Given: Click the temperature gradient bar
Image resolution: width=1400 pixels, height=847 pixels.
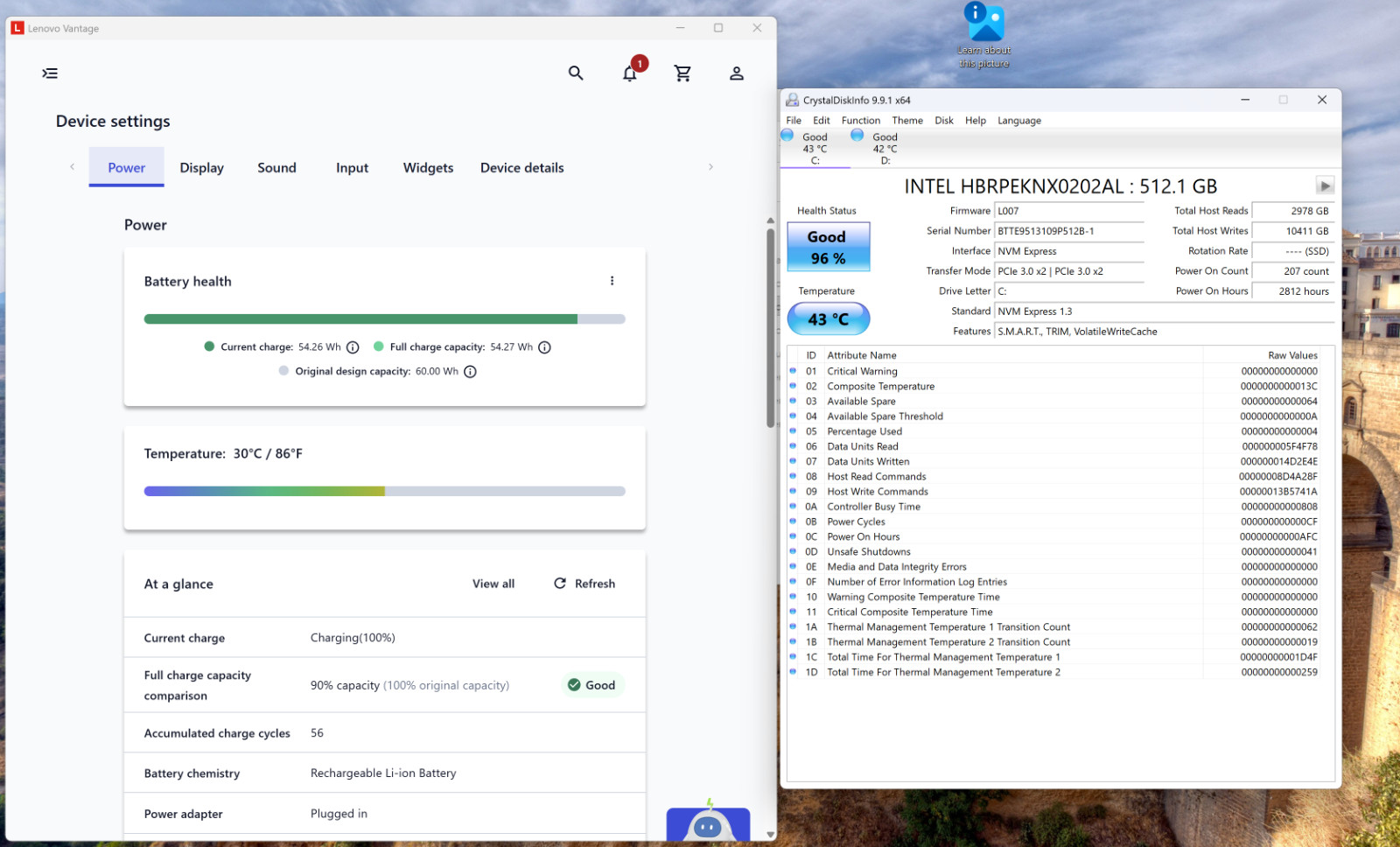Looking at the screenshot, I should click(385, 492).
